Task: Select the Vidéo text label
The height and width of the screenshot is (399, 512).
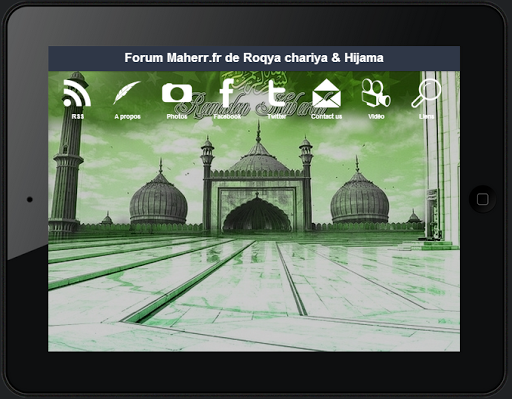Action: pos(376,116)
